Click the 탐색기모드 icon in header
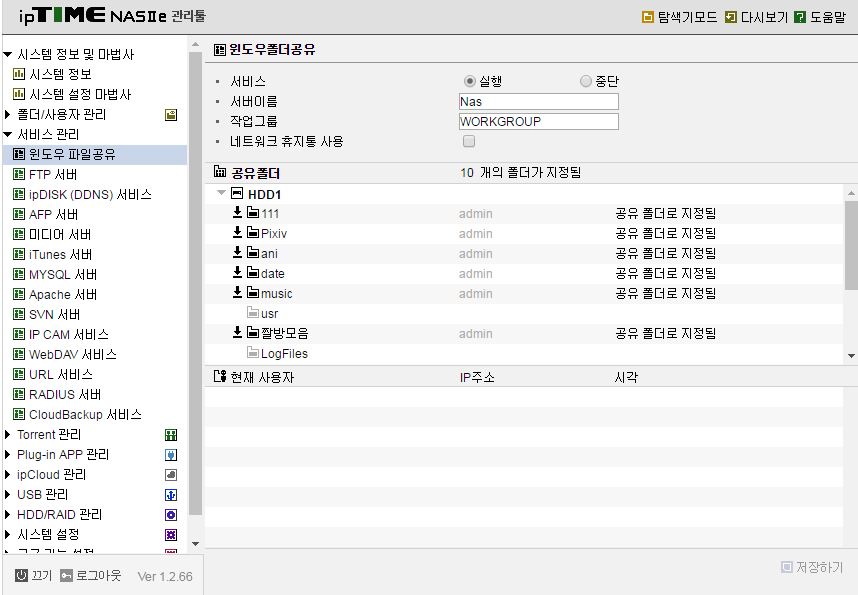Screen dimensions: 858x595 coord(647,18)
